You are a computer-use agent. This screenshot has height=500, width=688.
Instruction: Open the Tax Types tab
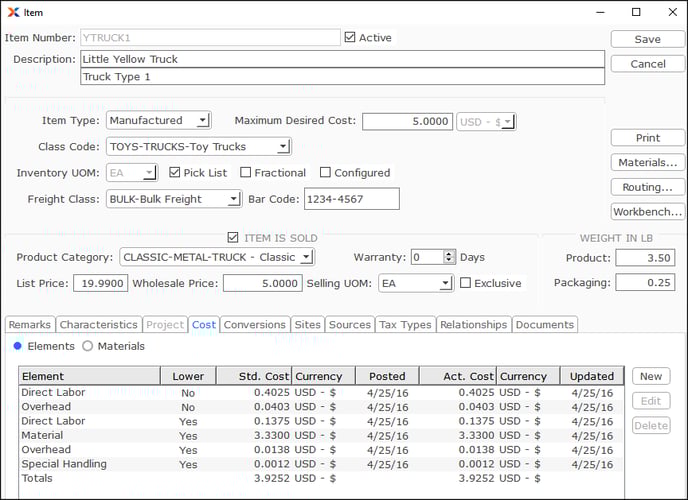[405, 325]
